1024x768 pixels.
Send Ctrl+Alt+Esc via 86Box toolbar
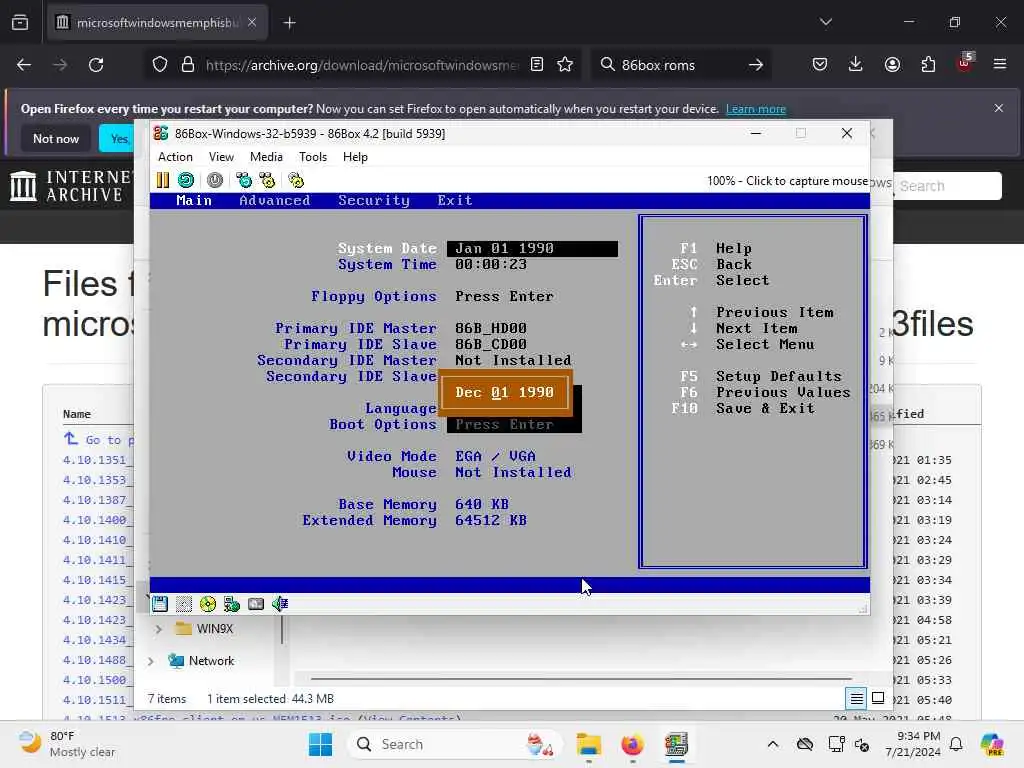pyautogui.click(x=267, y=180)
